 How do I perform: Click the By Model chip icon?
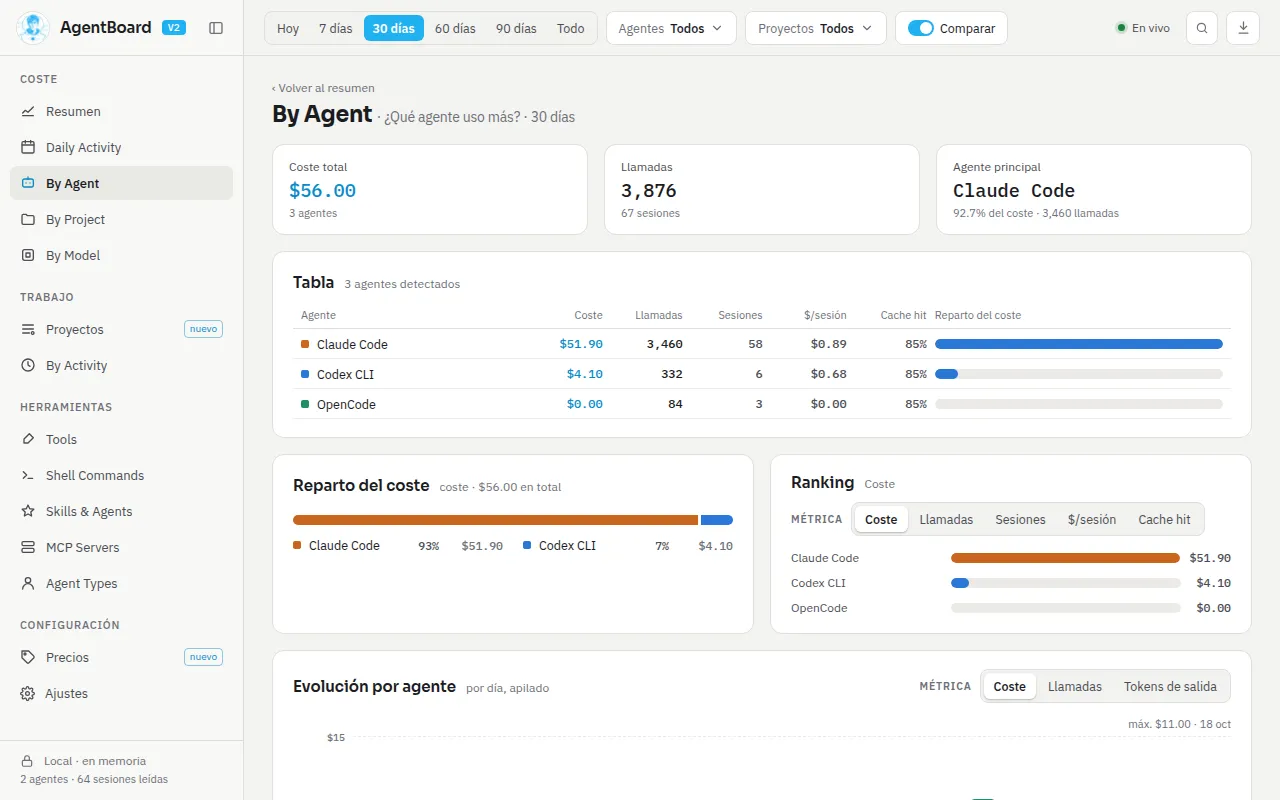pyautogui.click(x=28, y=255)
